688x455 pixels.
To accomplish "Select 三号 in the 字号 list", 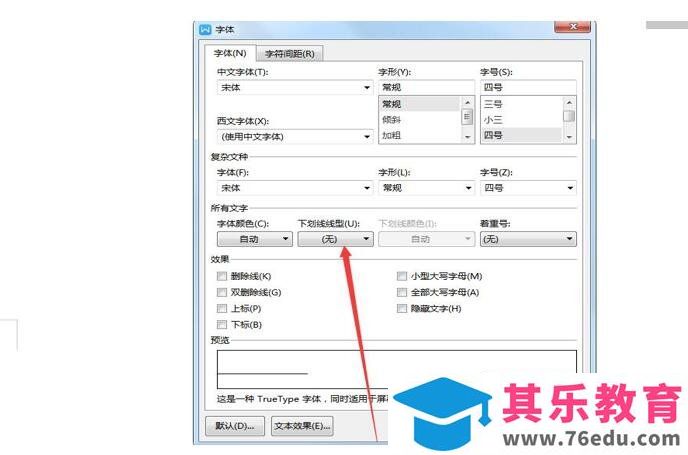I will click(522, 104).
